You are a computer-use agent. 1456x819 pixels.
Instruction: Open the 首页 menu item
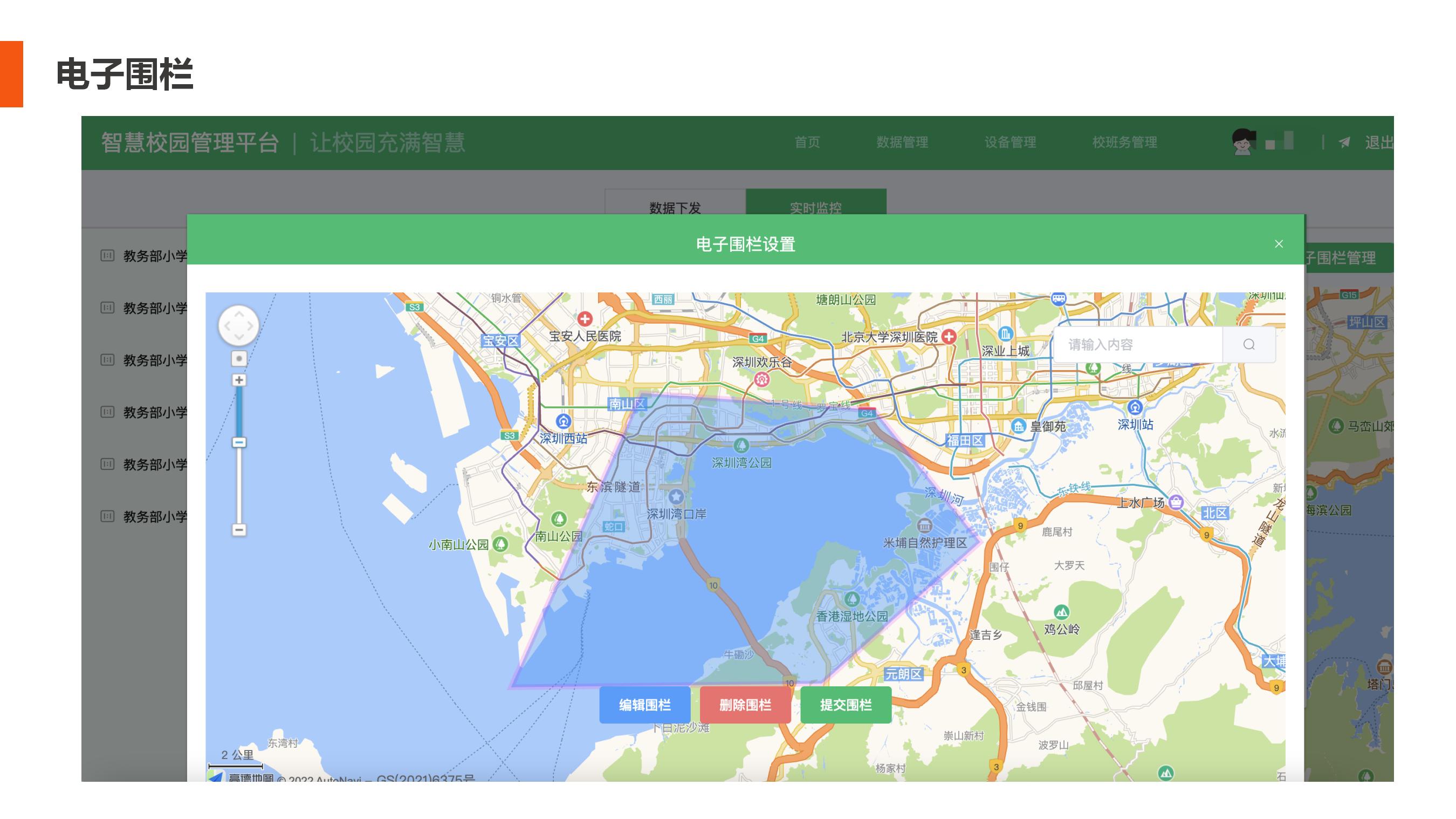coord(807,142)
